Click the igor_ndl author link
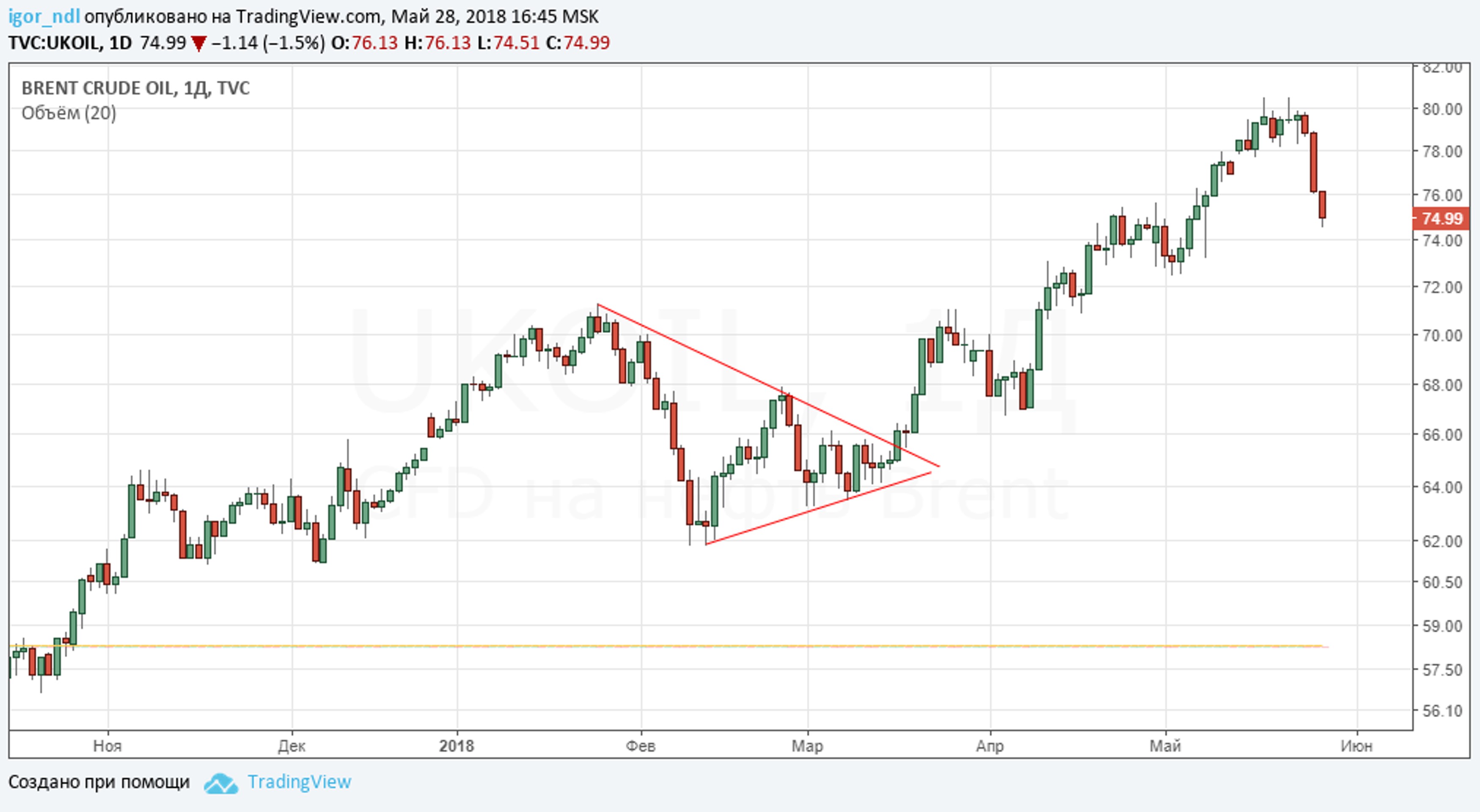The width and height of the screenshot is (1480, 812). coord(44,16)
